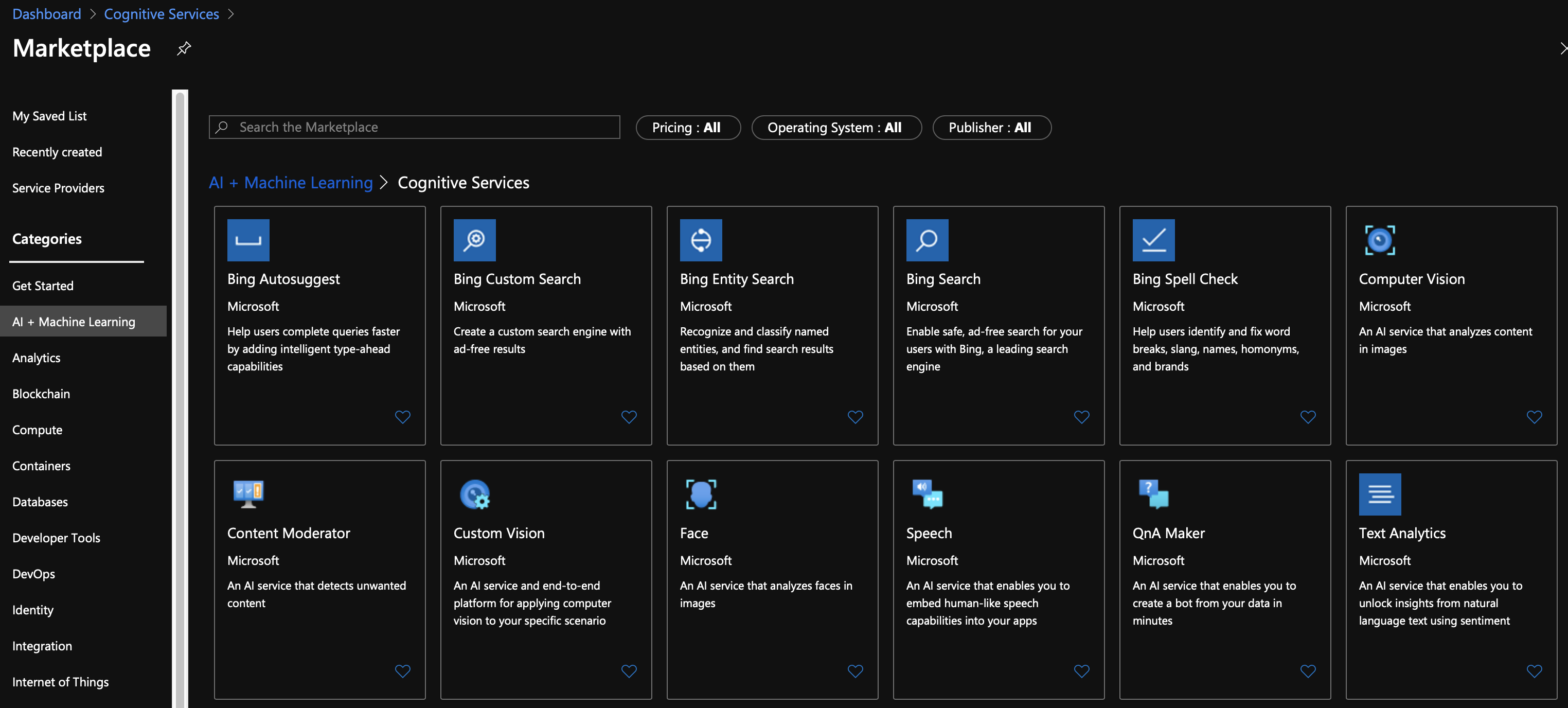The width and height of the screenshot is (1568, 708).
Task: Click the Text Analytics icon
Action: (x=1381, y=494)
